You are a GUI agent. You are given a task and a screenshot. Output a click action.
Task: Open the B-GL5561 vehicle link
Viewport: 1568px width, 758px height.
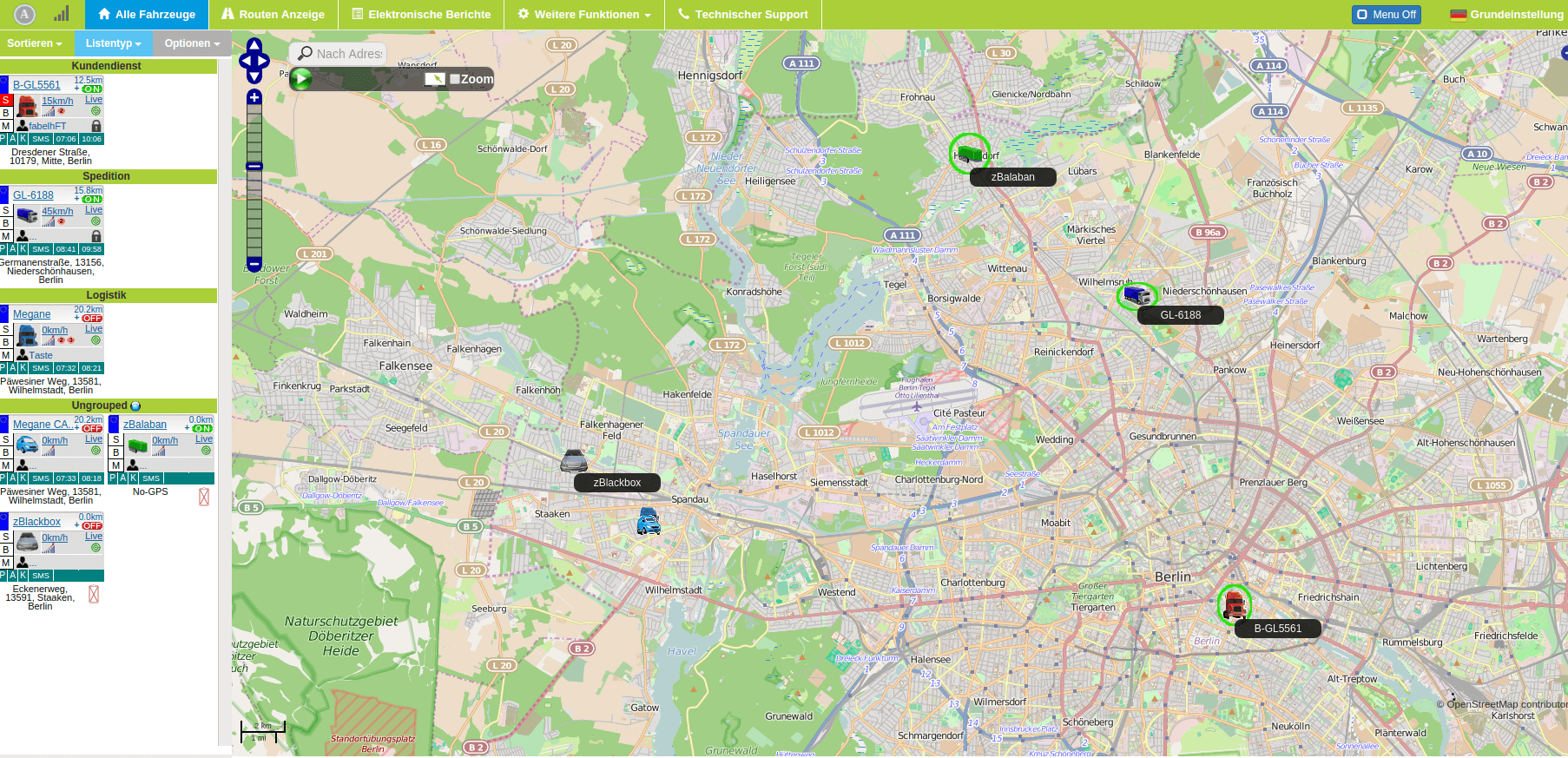tap(36, 85)
